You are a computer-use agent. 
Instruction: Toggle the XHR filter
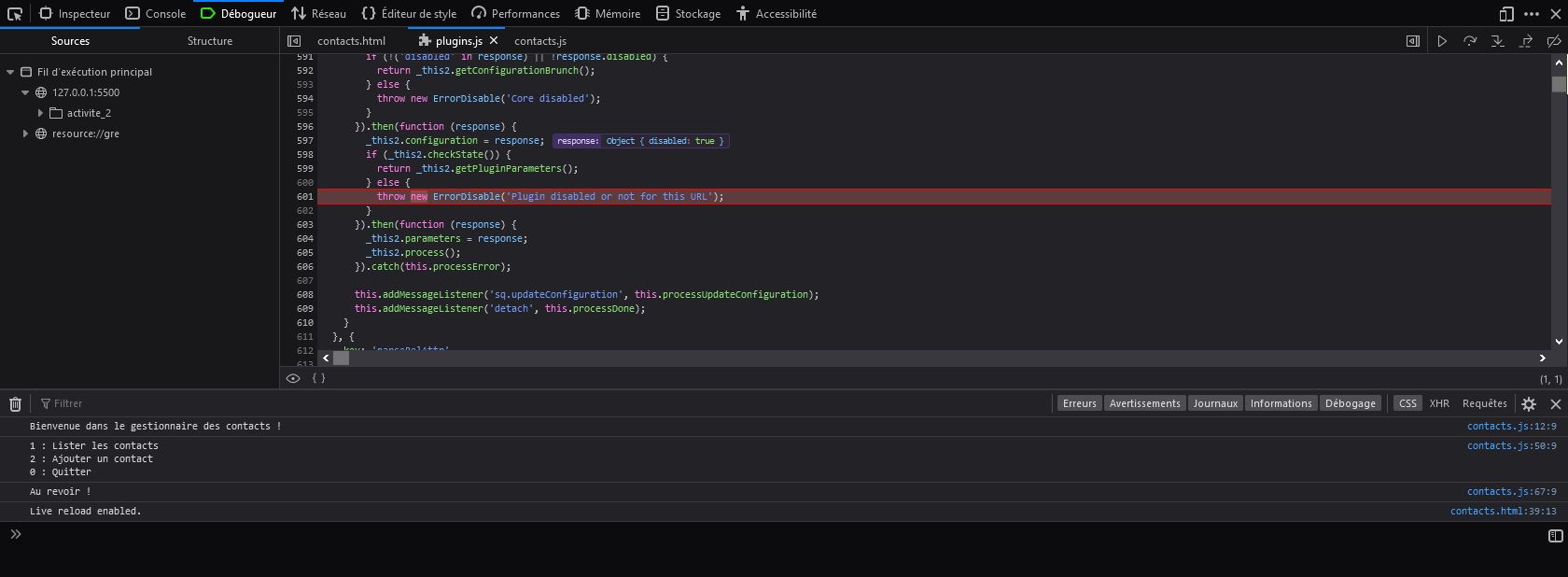pyautogui.click(x=1439, y=403)
